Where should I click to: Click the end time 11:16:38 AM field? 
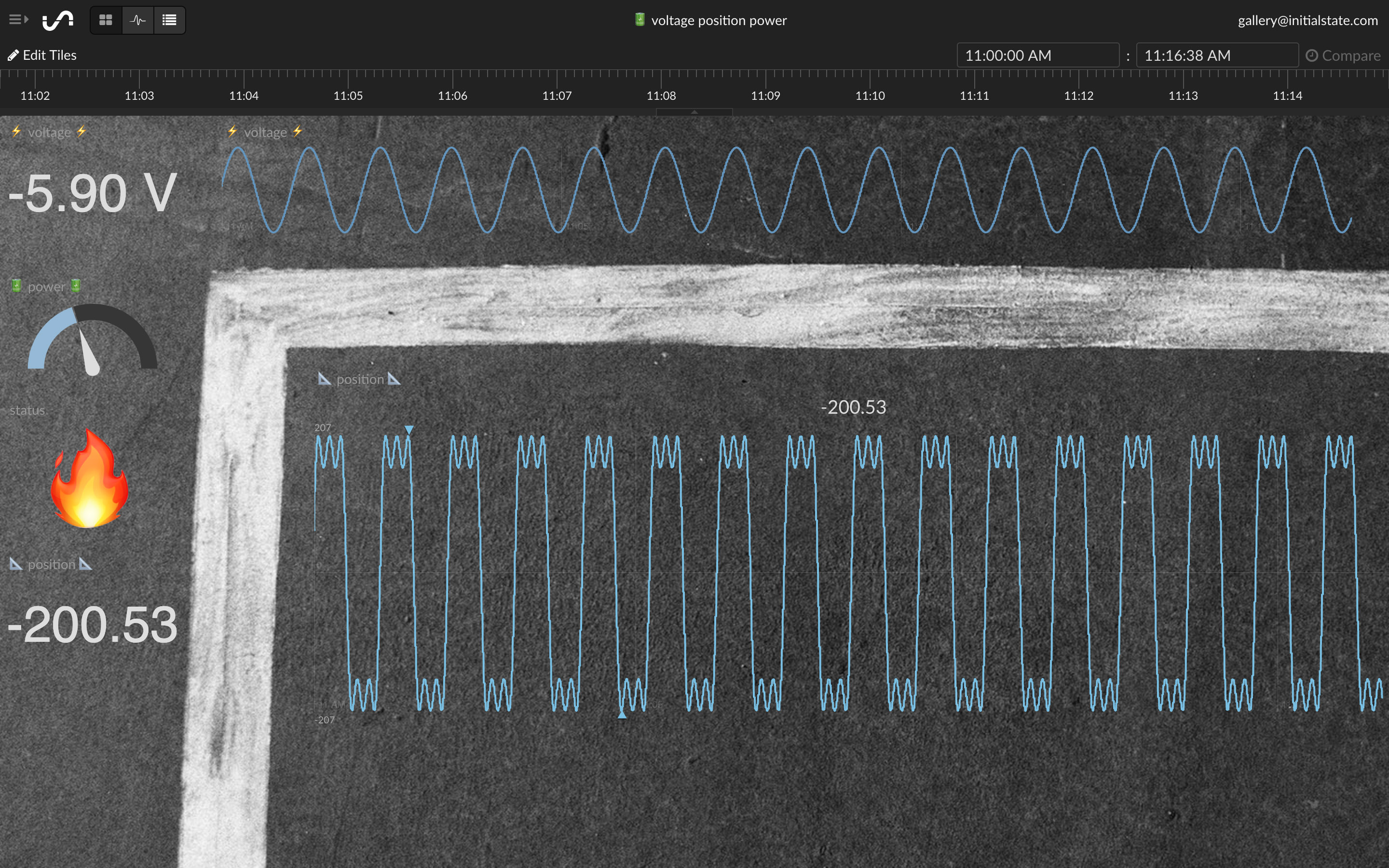(x=1217, y=55)
